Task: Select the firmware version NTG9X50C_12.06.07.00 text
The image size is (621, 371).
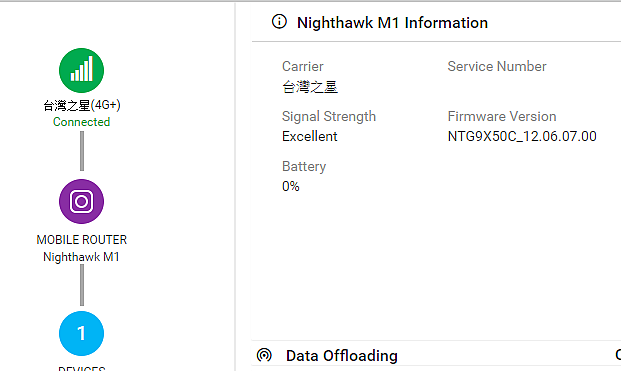Action: 522,137
